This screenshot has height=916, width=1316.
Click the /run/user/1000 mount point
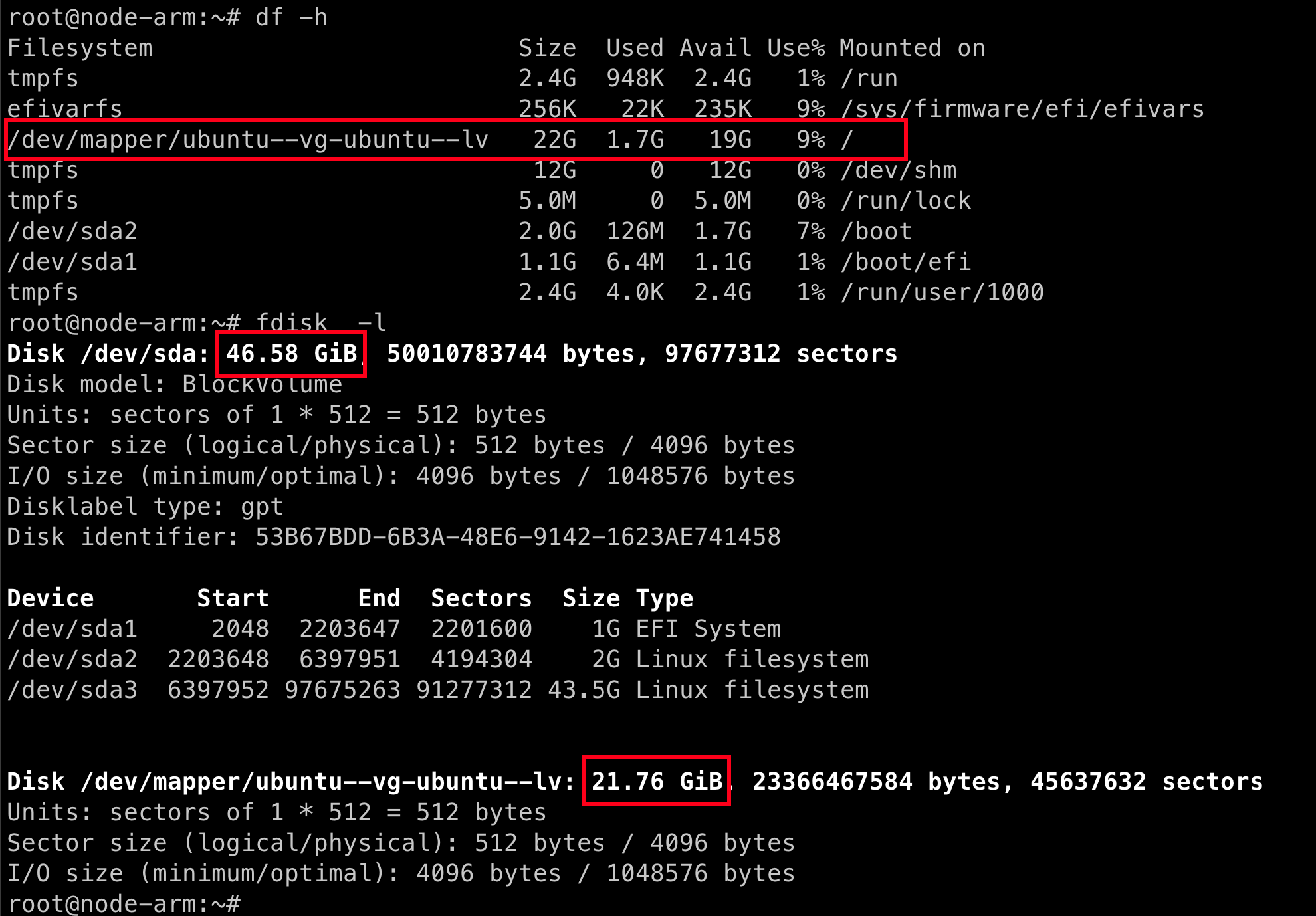coord(942,292)
